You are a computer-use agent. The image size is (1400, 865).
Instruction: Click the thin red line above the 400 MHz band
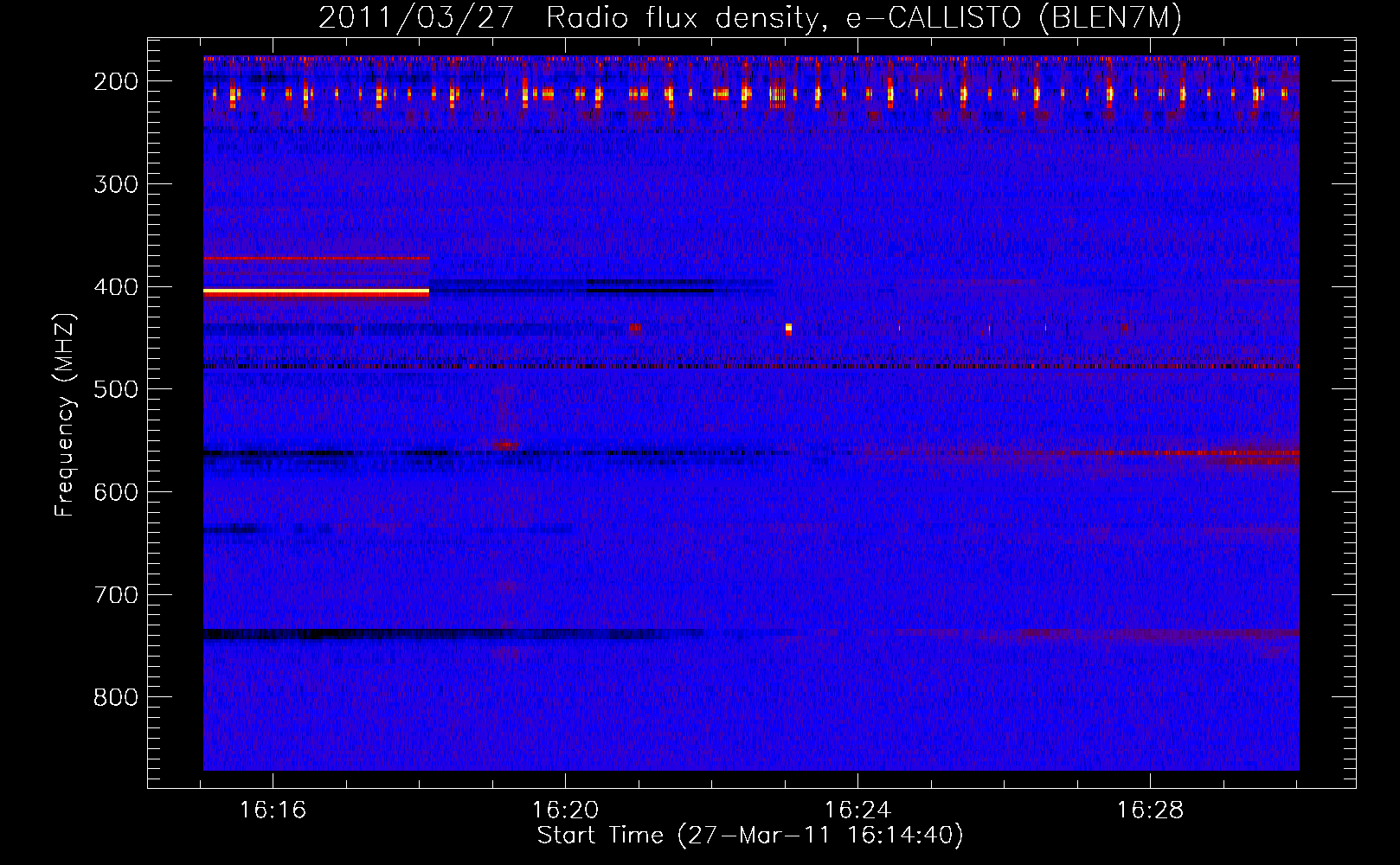316,258
